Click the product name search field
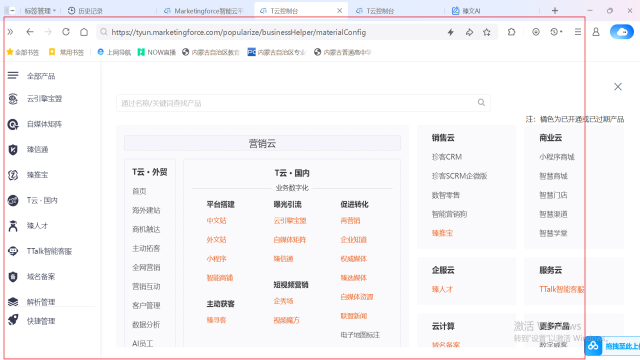Screen dimensions: 640x360 tap(303, 103)
